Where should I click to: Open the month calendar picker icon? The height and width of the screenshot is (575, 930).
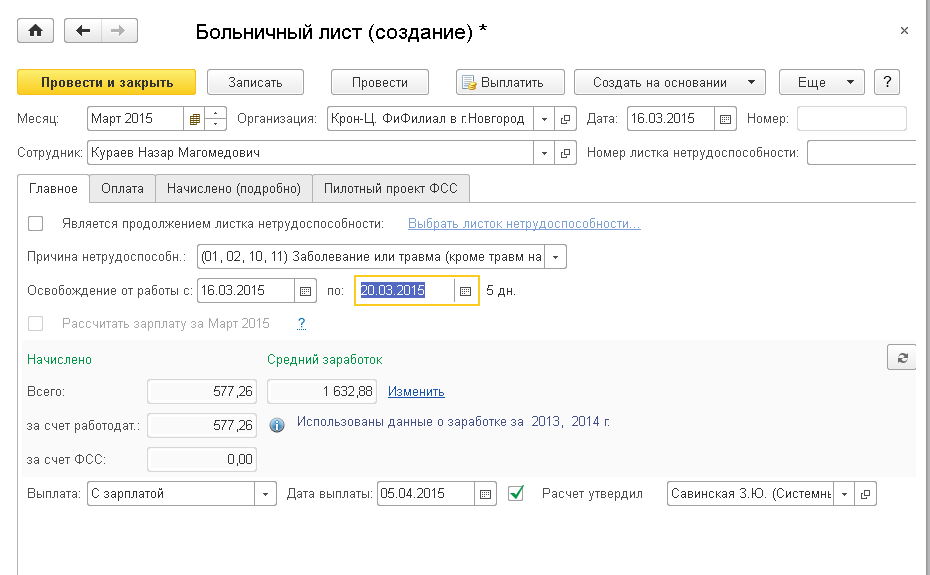[x=195, y=119]
